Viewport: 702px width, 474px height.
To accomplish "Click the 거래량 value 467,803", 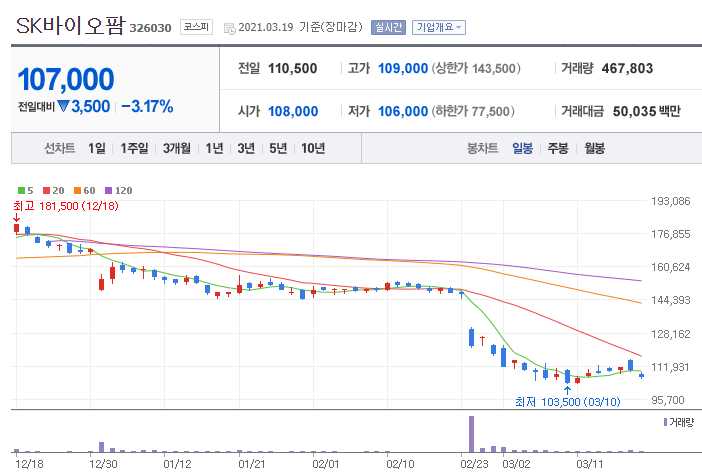I will click(x=627, y=68).
